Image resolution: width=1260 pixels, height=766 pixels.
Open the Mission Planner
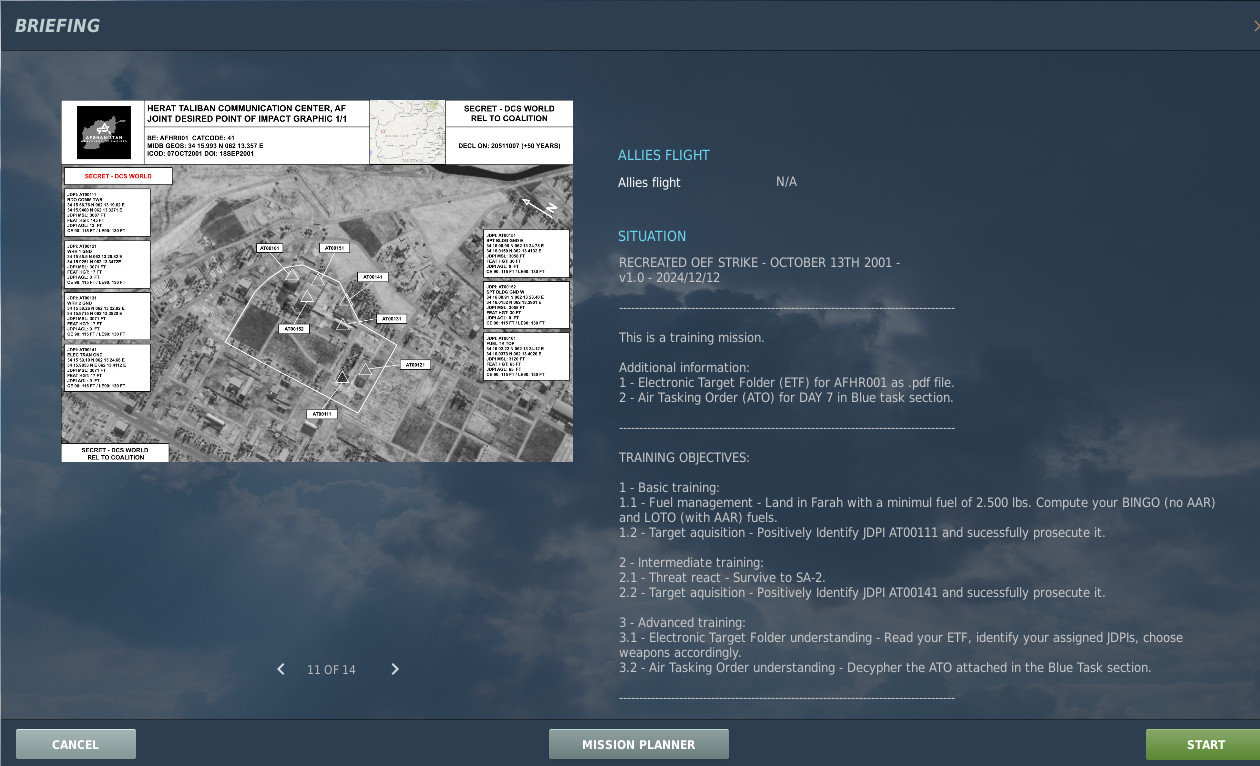tap(638, 744)
